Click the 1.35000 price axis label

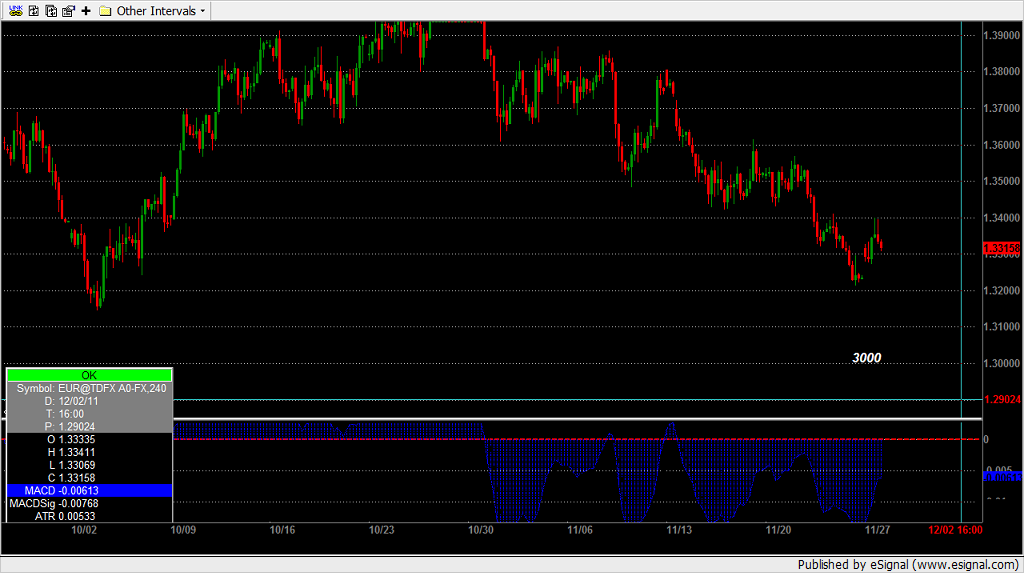(1002, 181)
